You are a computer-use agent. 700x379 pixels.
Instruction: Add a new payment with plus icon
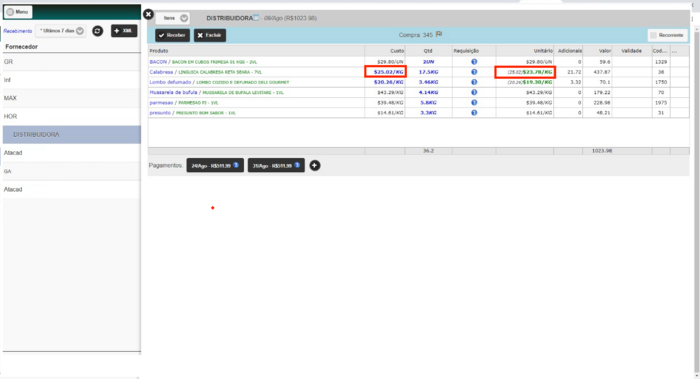pyautogui.click(x=315, y=166)
